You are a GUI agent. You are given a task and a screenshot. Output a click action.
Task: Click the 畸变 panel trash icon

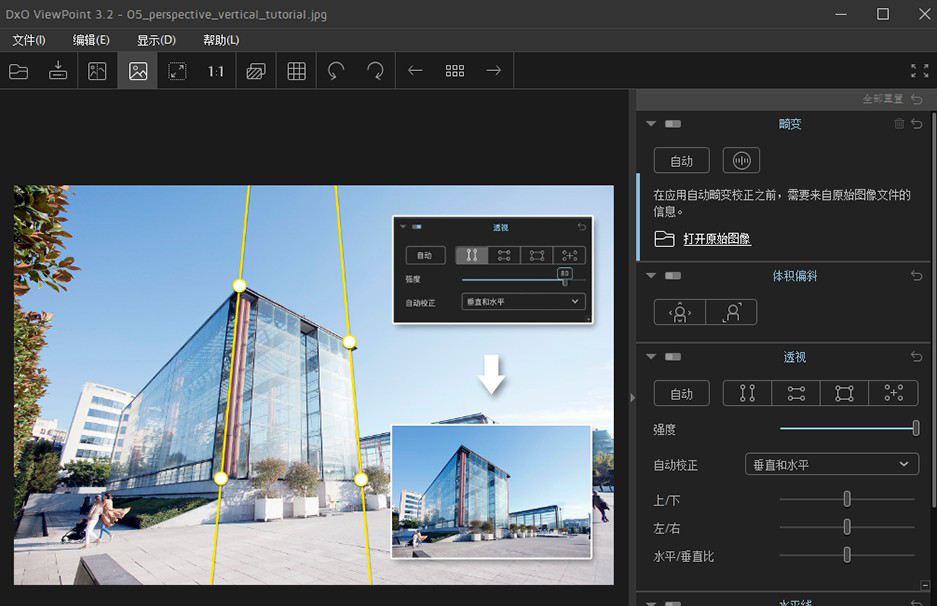[x=899, y=124]
